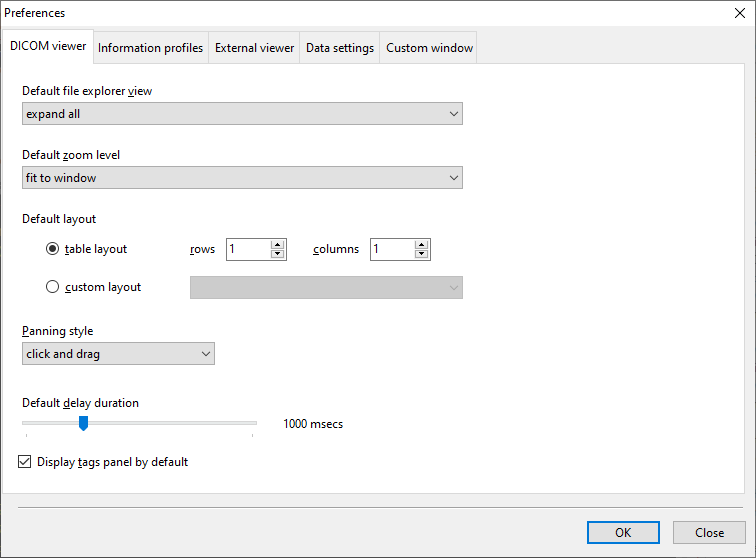This screenshot has width=756, height=558.
Task: Open the Panning style dropdown
Action: click(118, 354)
